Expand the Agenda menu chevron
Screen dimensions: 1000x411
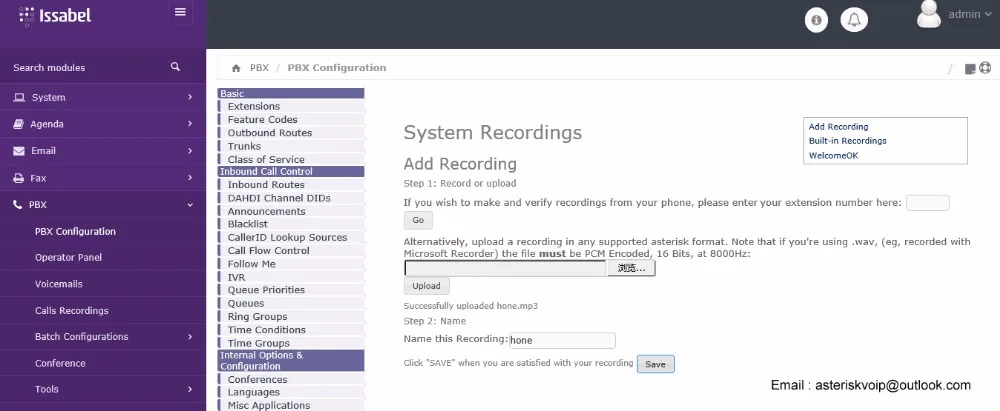pos(190,124)
